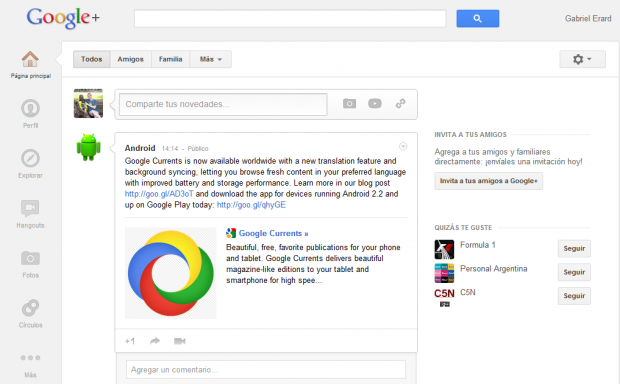The image size is (620, 384).
Task: Attach a photo using the camera icon
Action: [x=349, y=104]
